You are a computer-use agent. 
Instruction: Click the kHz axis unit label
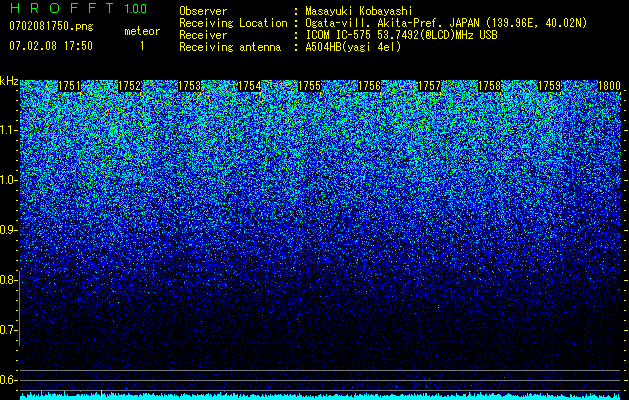[9, 81]
